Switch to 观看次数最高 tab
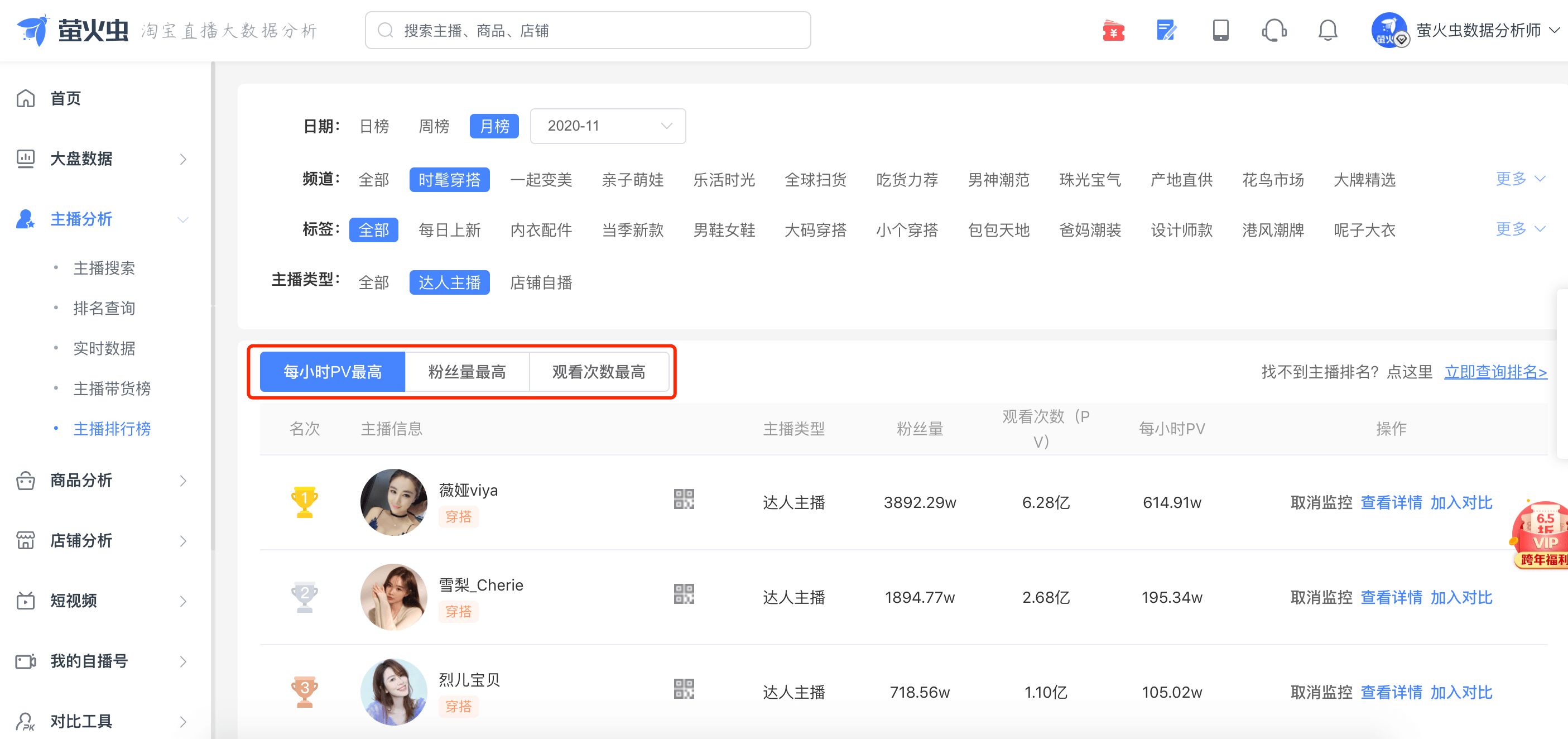This screenshot has height=739, width=1568. (x=598, y=372)
